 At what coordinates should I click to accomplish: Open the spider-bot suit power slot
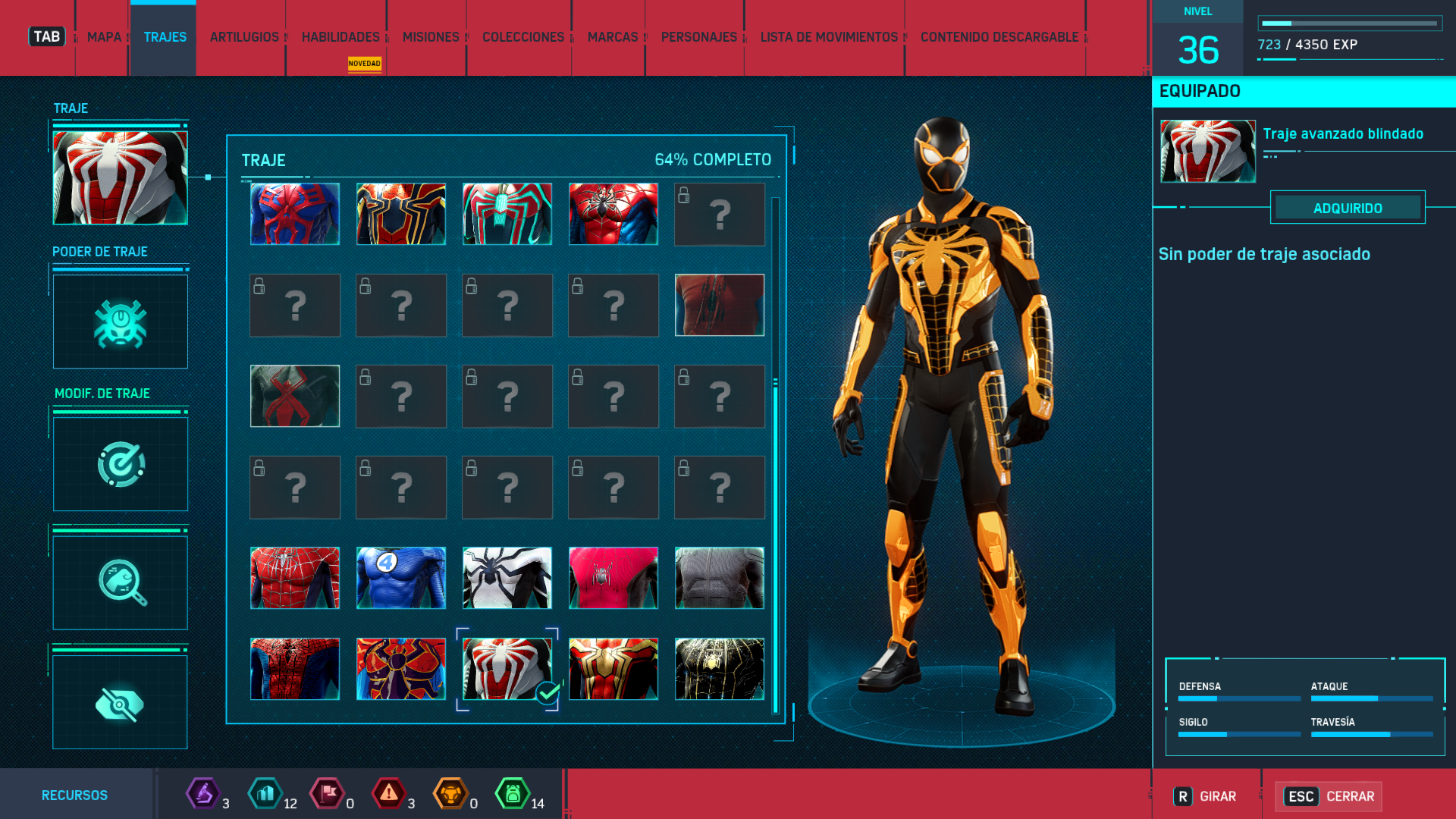click(121, 322)
